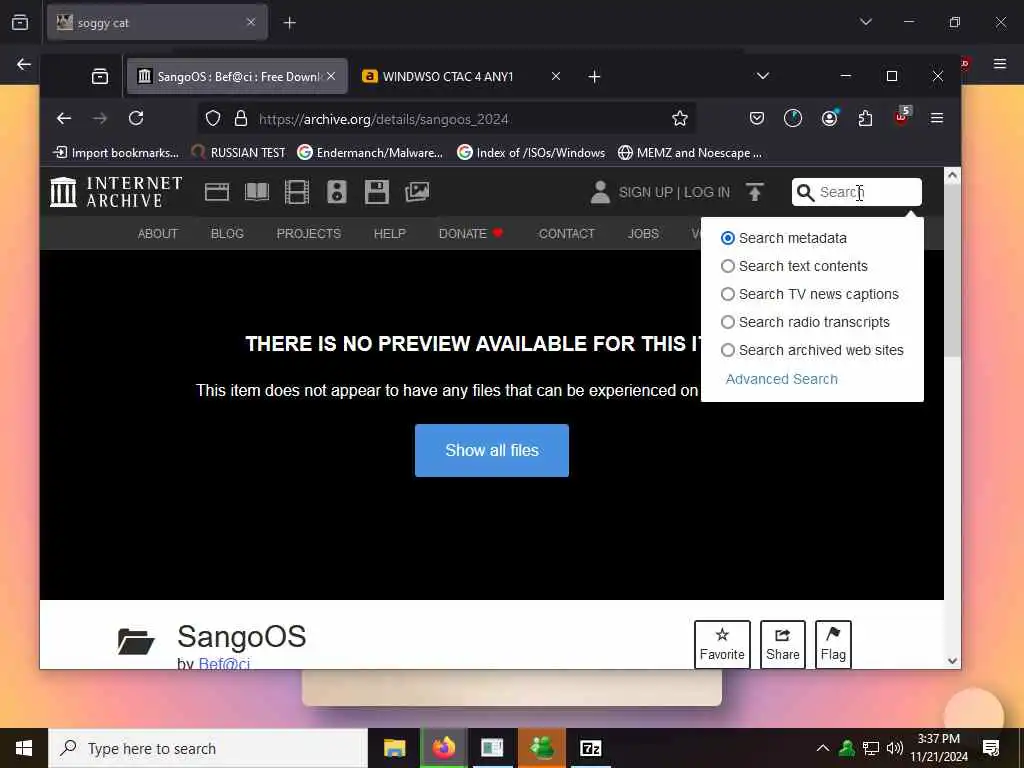Screen dimensions: 1024x768
Task: Switch to the SangoOS tab
Action: click(237, 76)
